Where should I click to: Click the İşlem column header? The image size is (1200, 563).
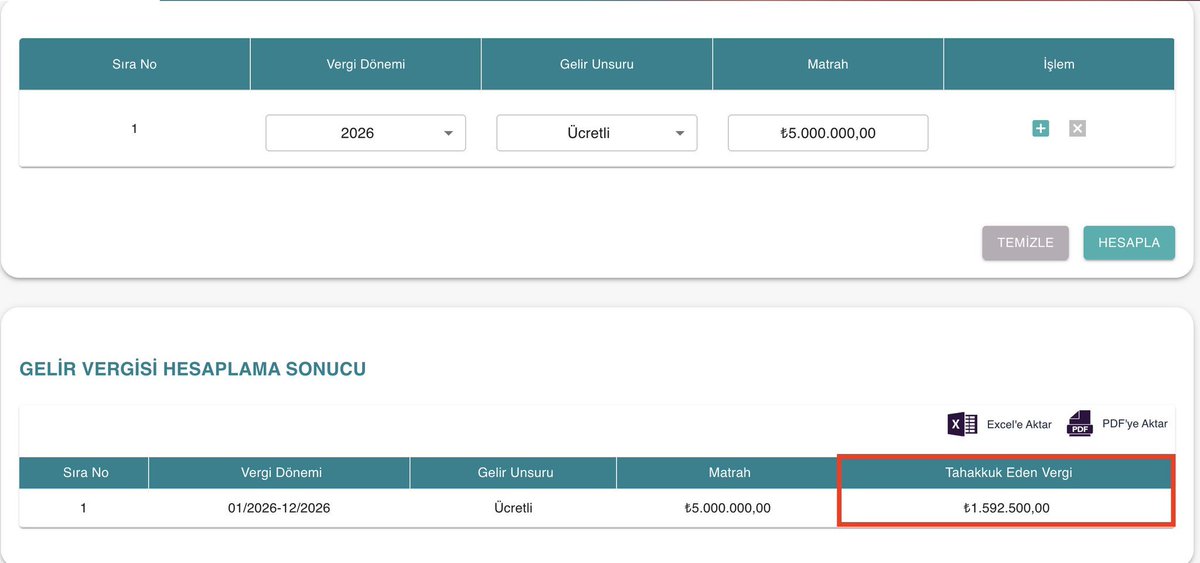(1058, 64)
